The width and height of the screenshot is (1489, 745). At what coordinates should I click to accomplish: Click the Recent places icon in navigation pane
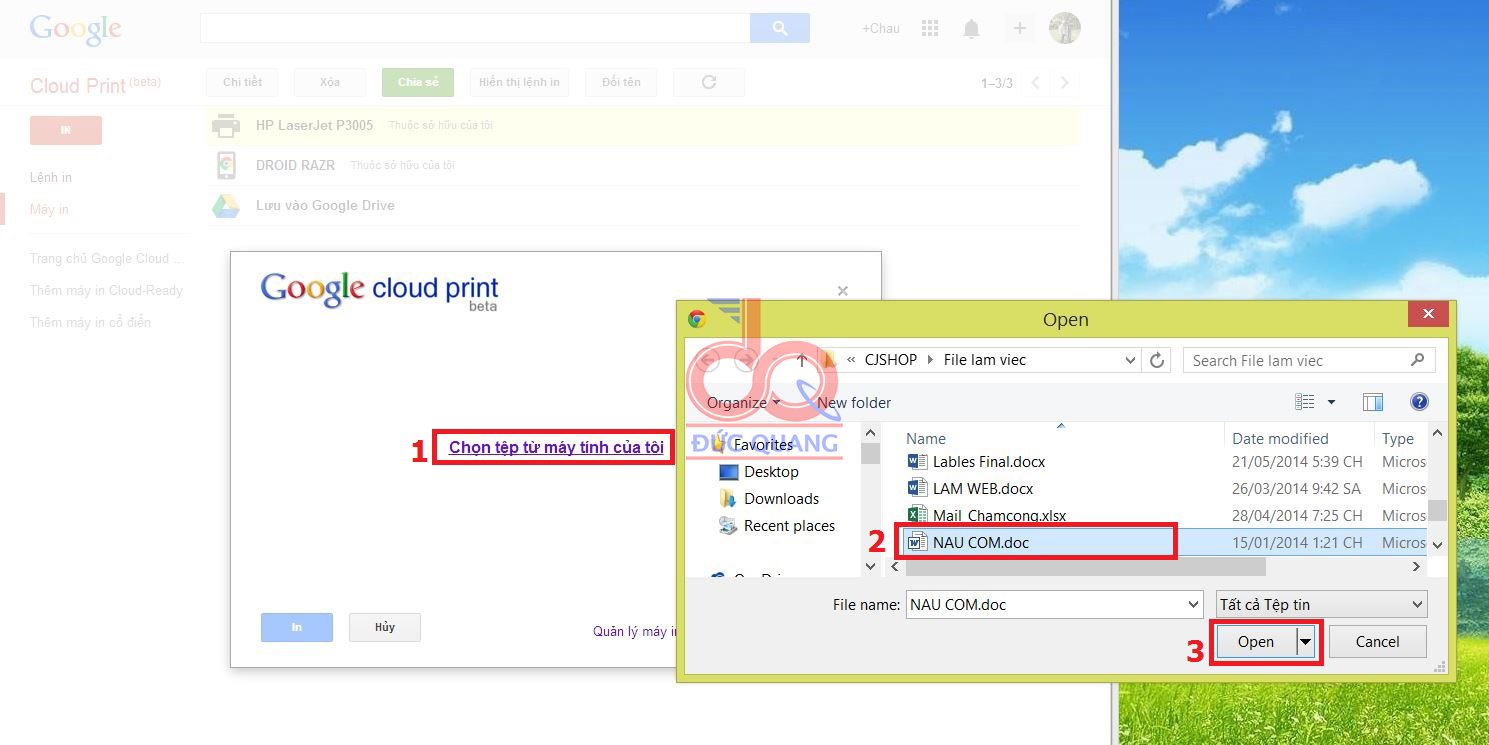[x=729, y=526]
